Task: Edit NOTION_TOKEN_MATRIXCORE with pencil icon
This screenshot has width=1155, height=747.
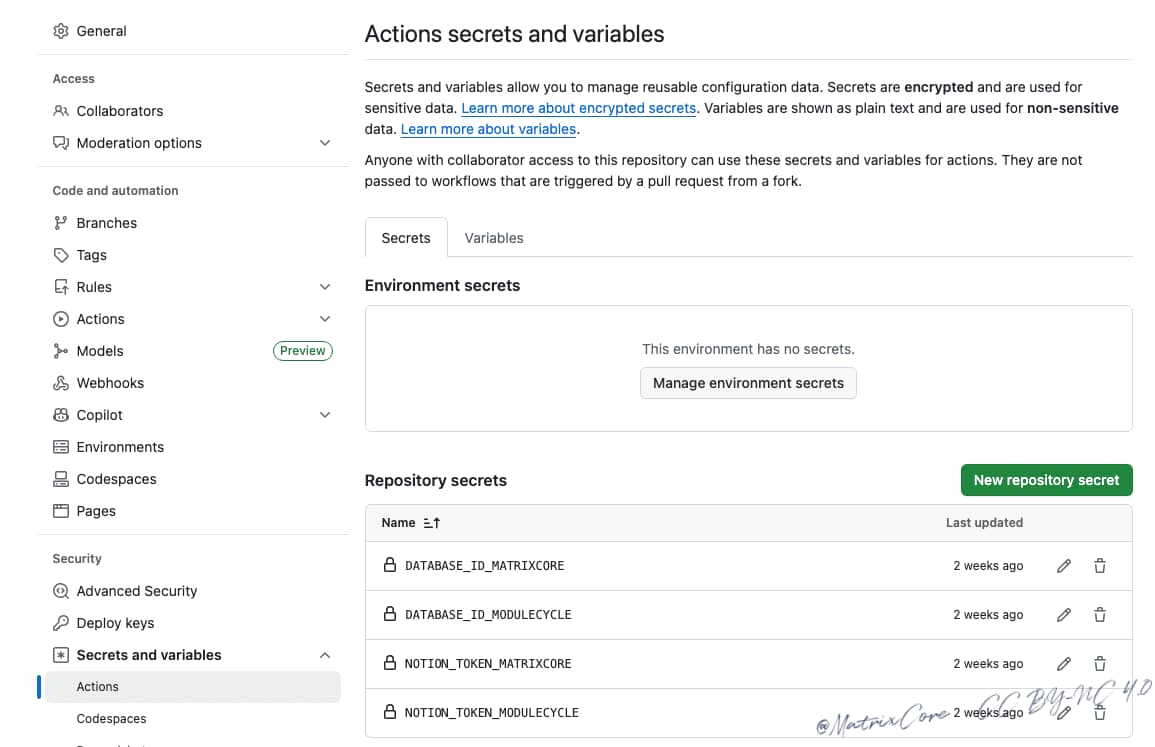Action: (1064, 664)
